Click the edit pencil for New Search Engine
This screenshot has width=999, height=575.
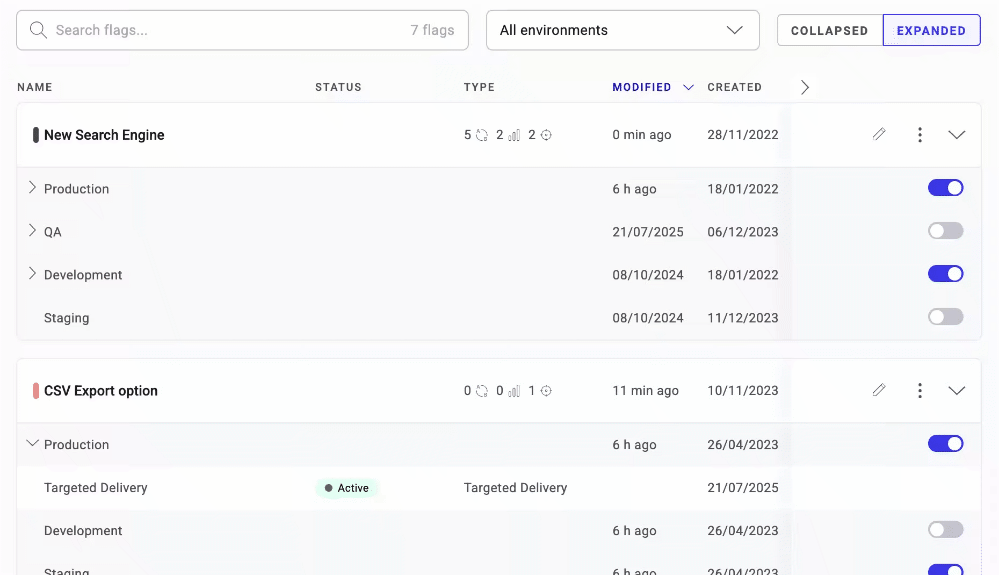(x=879, y=135)
